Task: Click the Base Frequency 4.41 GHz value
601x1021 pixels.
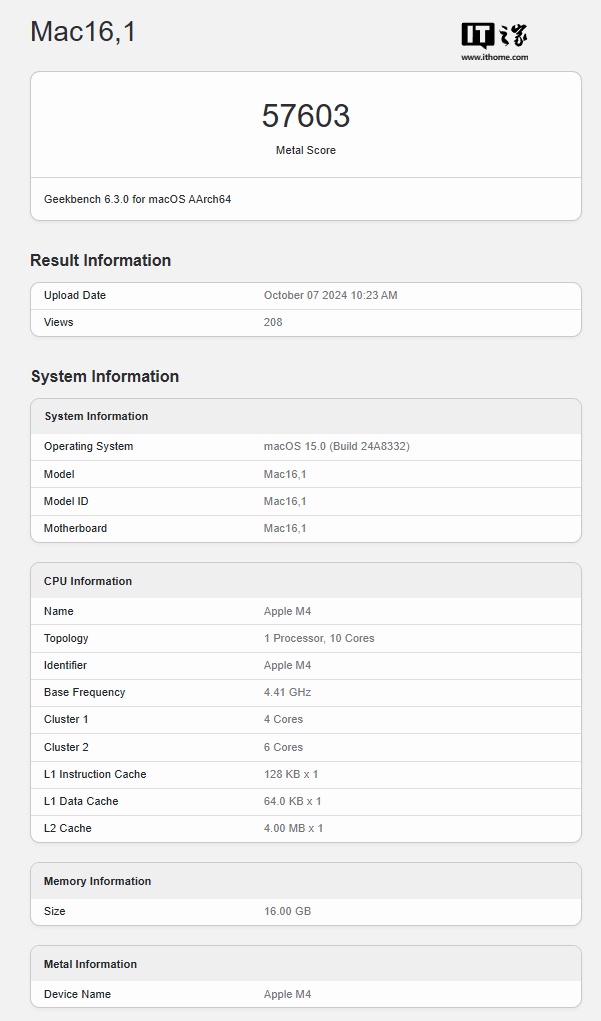Action: [x=285, y=692]
